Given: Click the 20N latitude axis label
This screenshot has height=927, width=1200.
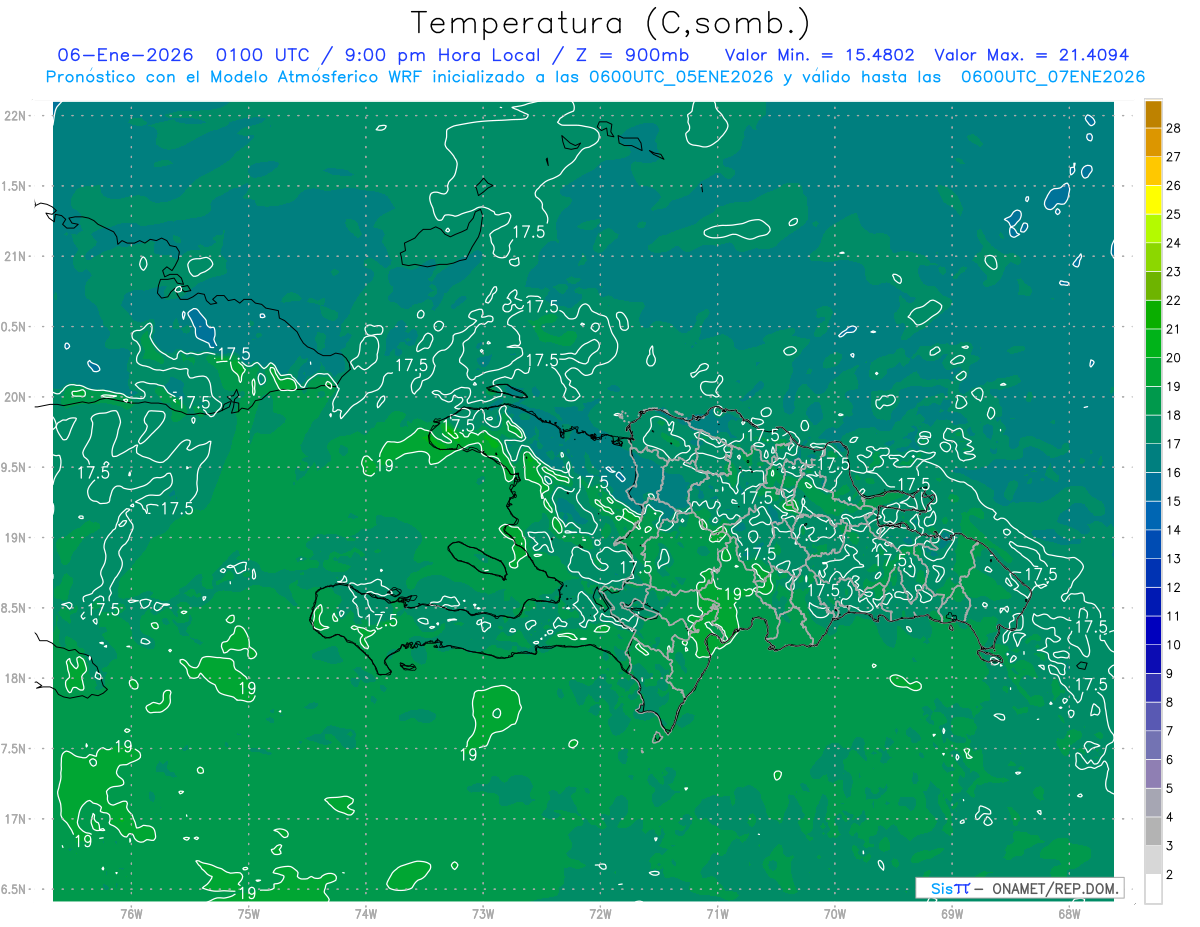Looking at the screenshot, I should click(15, 397).
